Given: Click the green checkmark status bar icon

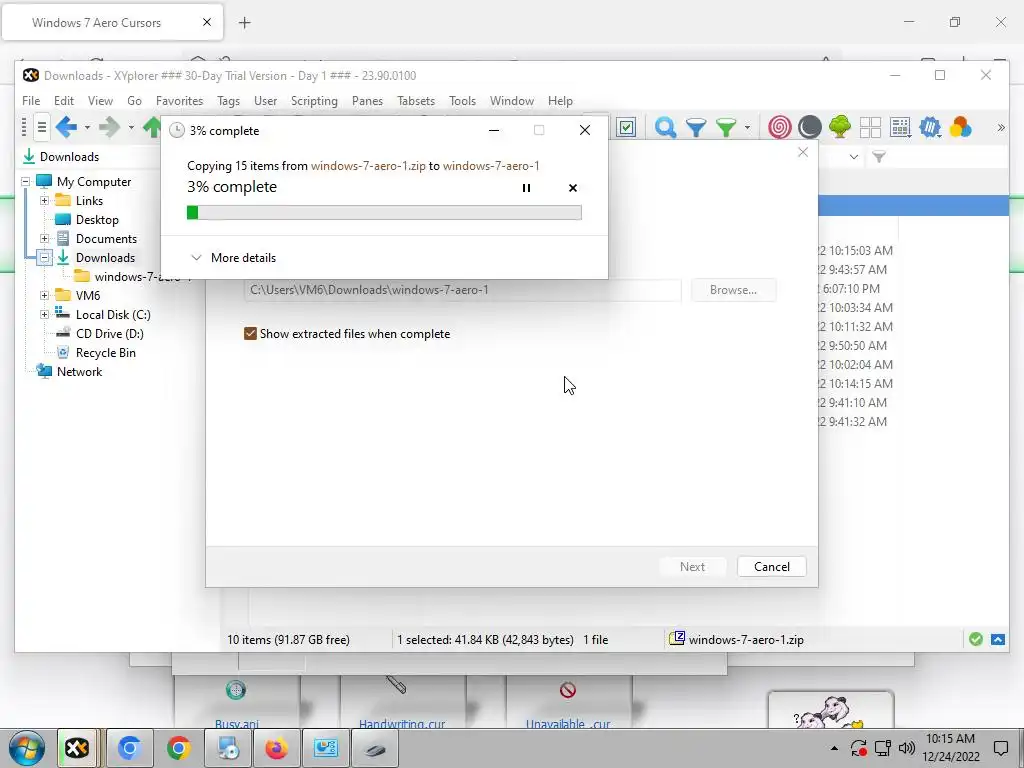Looking at the screenshot, I should 976,639.
